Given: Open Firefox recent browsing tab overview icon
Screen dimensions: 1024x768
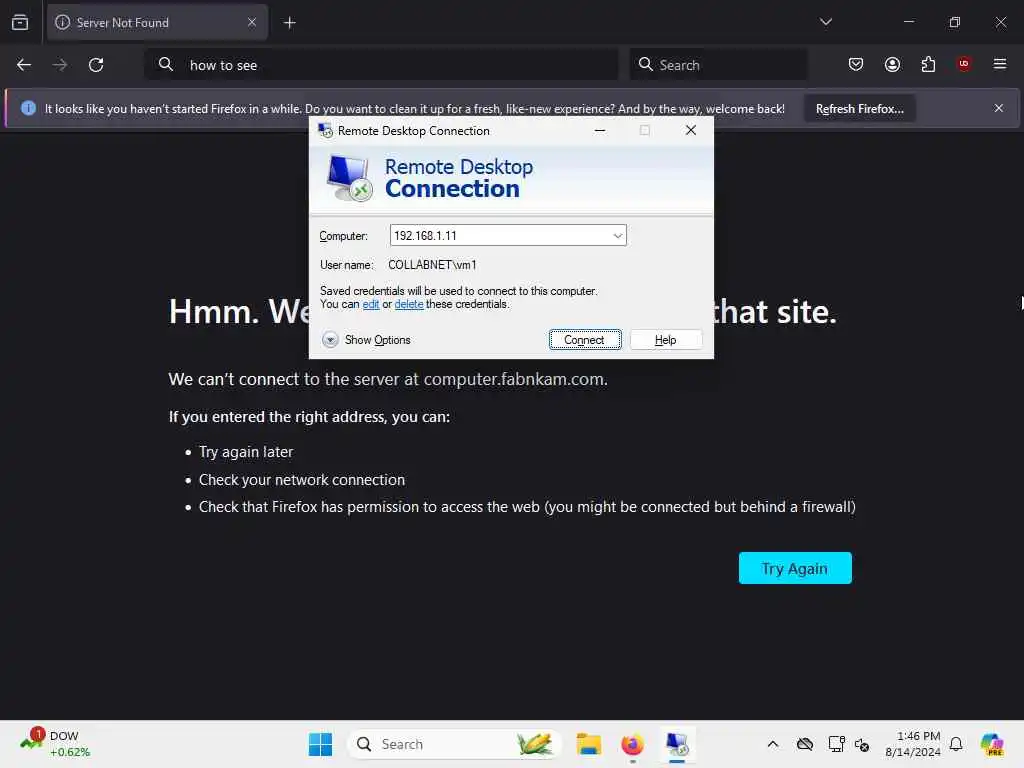Looking at the screenshot, I should (20, 23).
